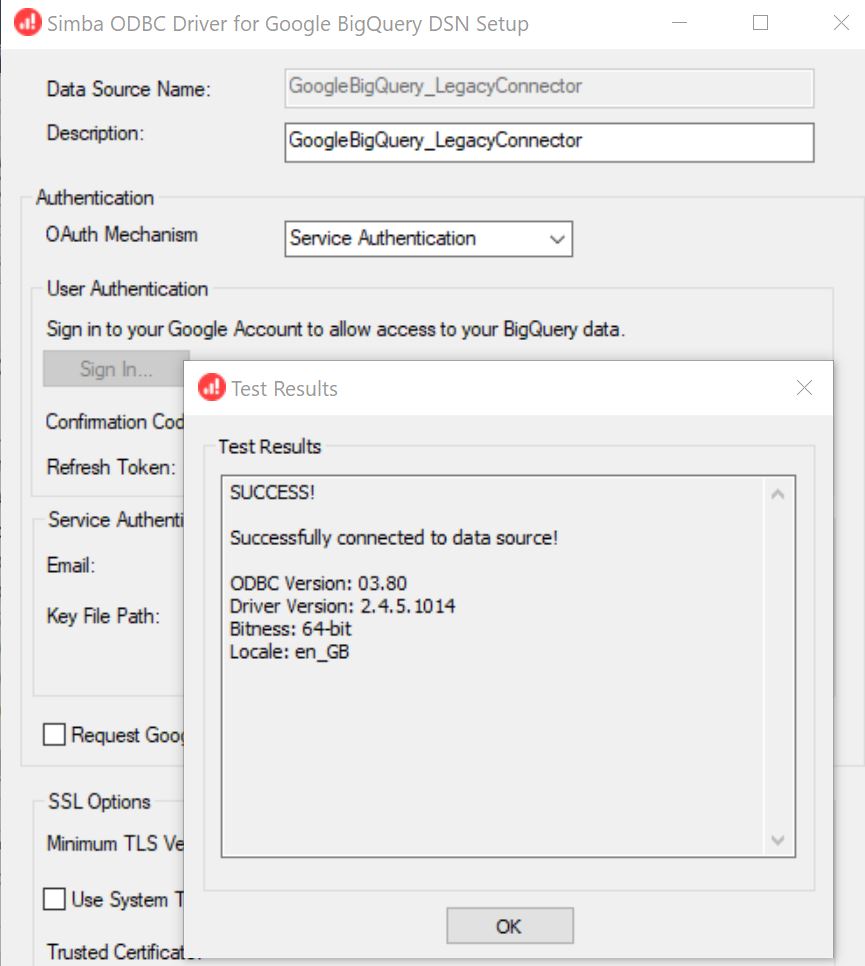Click the Service Authentication dropdown arrow
This screenshot has width=865, height=966.
point(556,239)
